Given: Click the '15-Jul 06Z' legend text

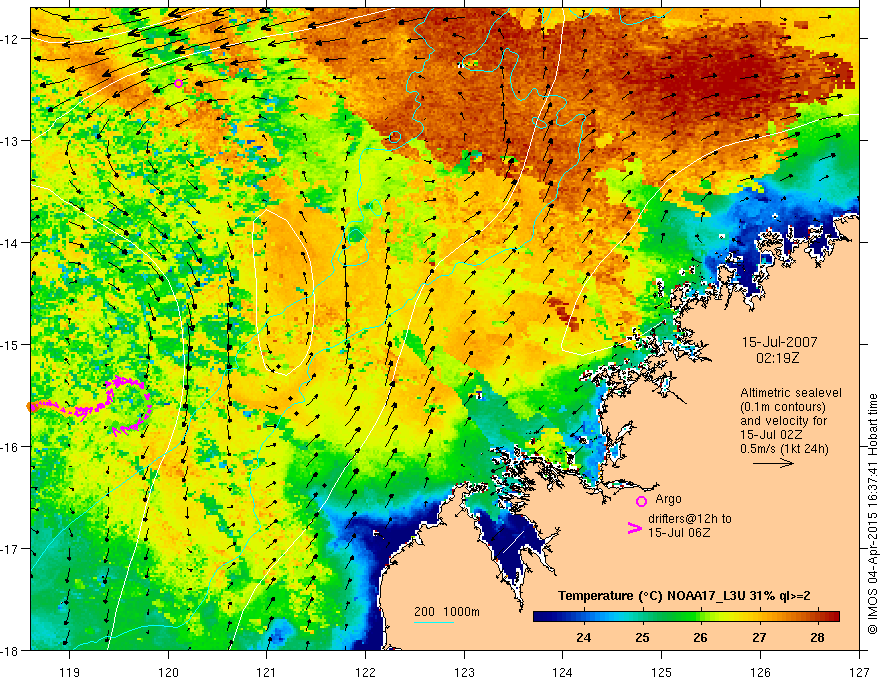Looking at the screenshot, I should (679, 532).
